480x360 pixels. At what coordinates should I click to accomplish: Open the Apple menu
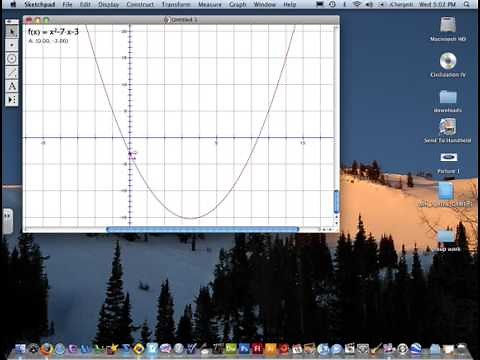point(13,4)
